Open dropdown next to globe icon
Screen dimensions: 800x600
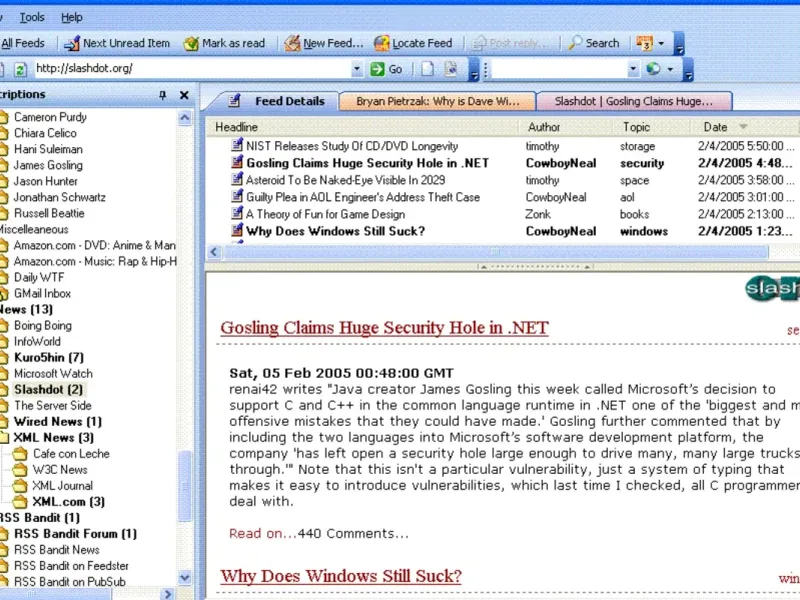(x=670, y=69)
